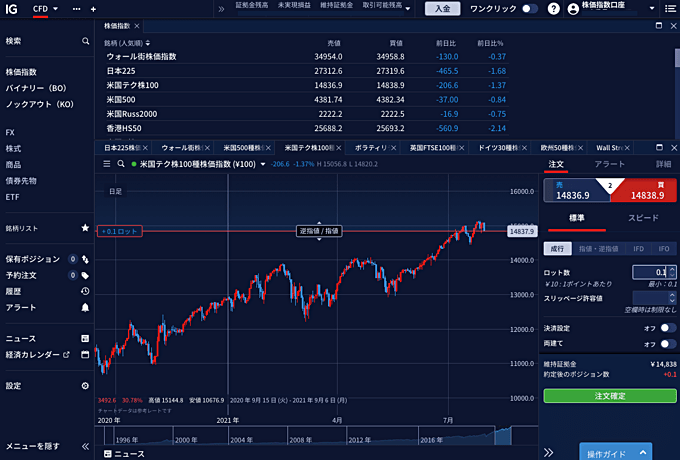This screenshot has height=460, width=680.
Task: Select the 指値・逆指値 order type
Action: pyautogui.click(x=598, y=249)
